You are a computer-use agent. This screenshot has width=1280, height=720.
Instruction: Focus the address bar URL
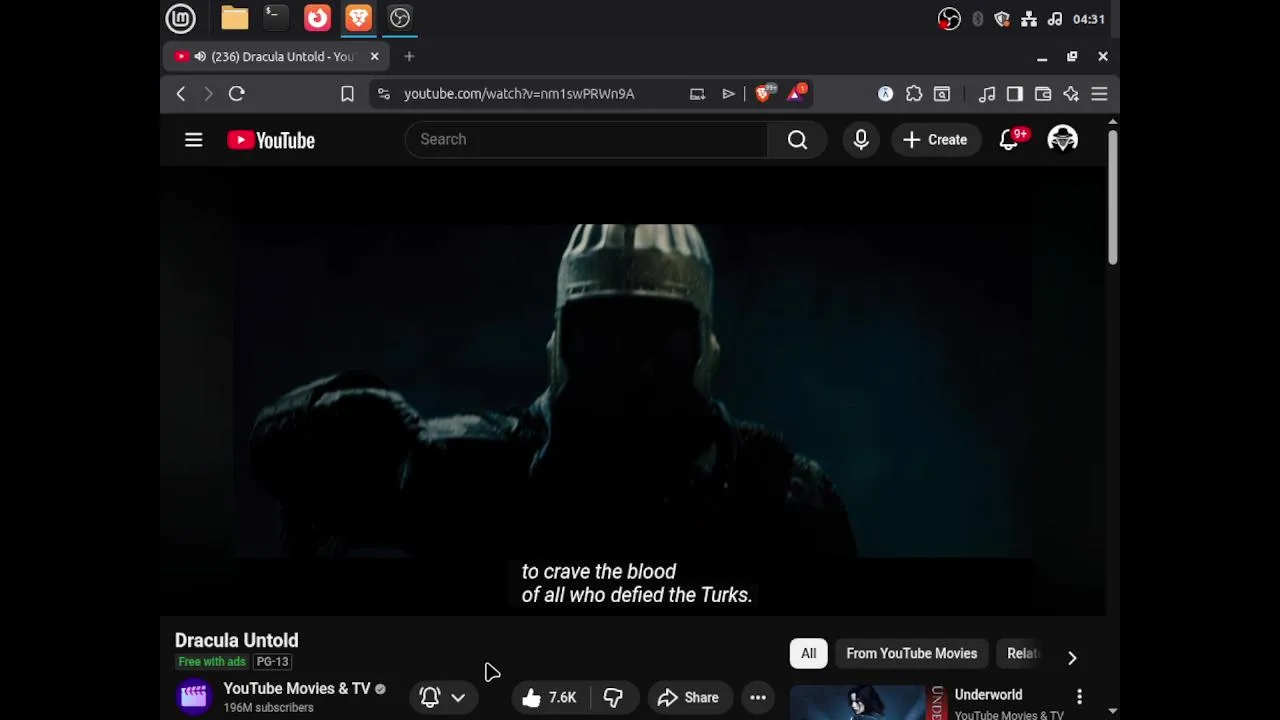point(519,94)
